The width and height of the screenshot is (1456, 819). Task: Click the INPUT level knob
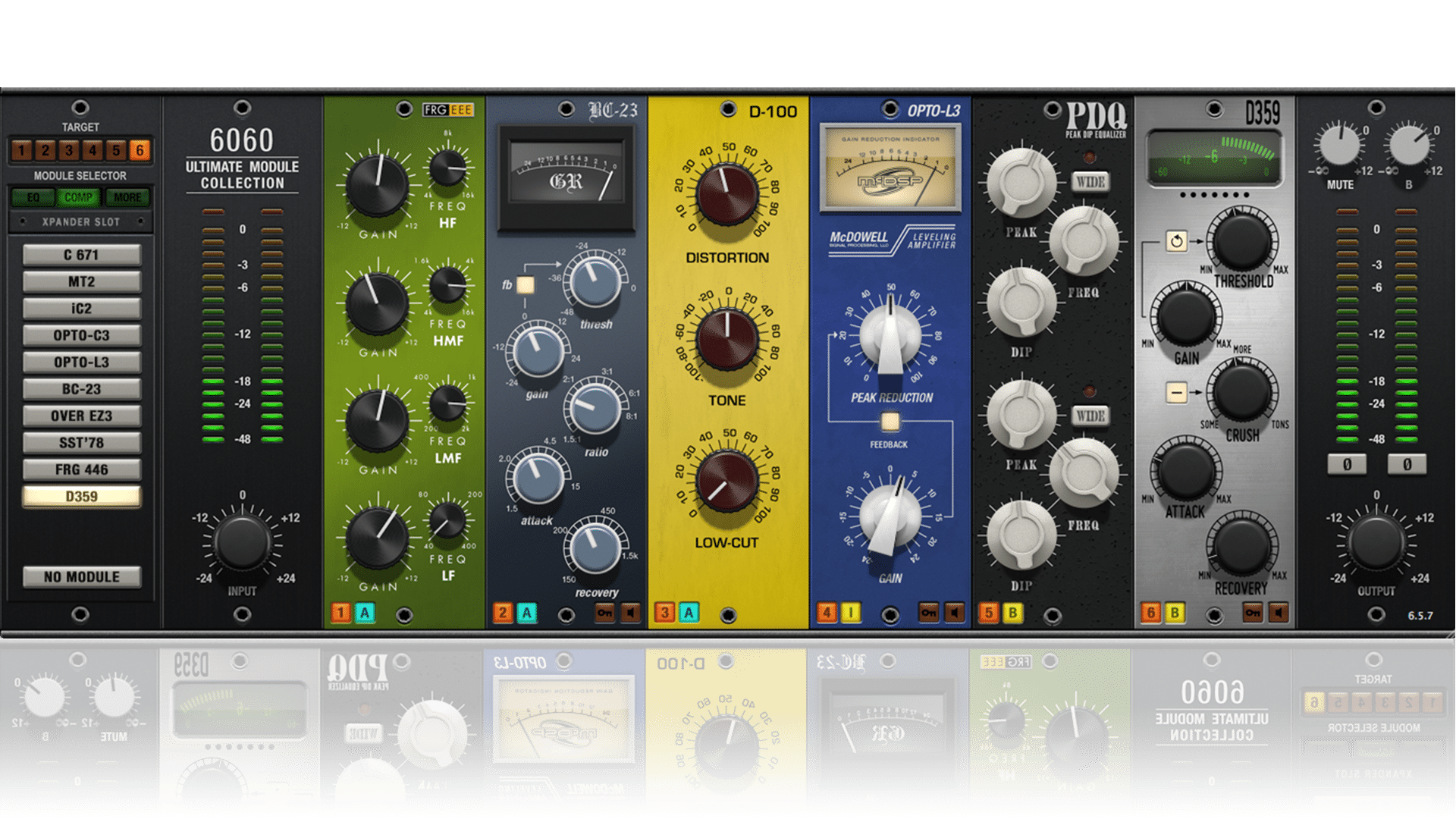click(242, 542)
